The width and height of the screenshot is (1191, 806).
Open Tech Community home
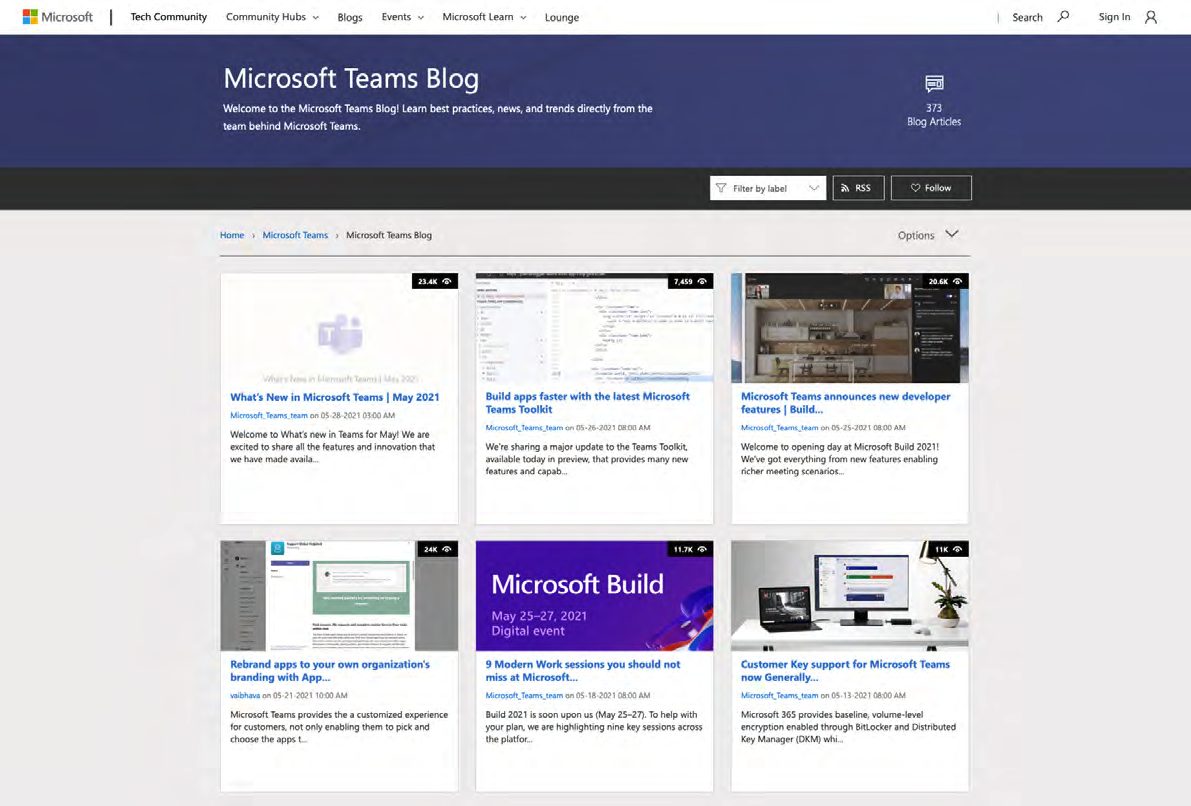[169, 17]
